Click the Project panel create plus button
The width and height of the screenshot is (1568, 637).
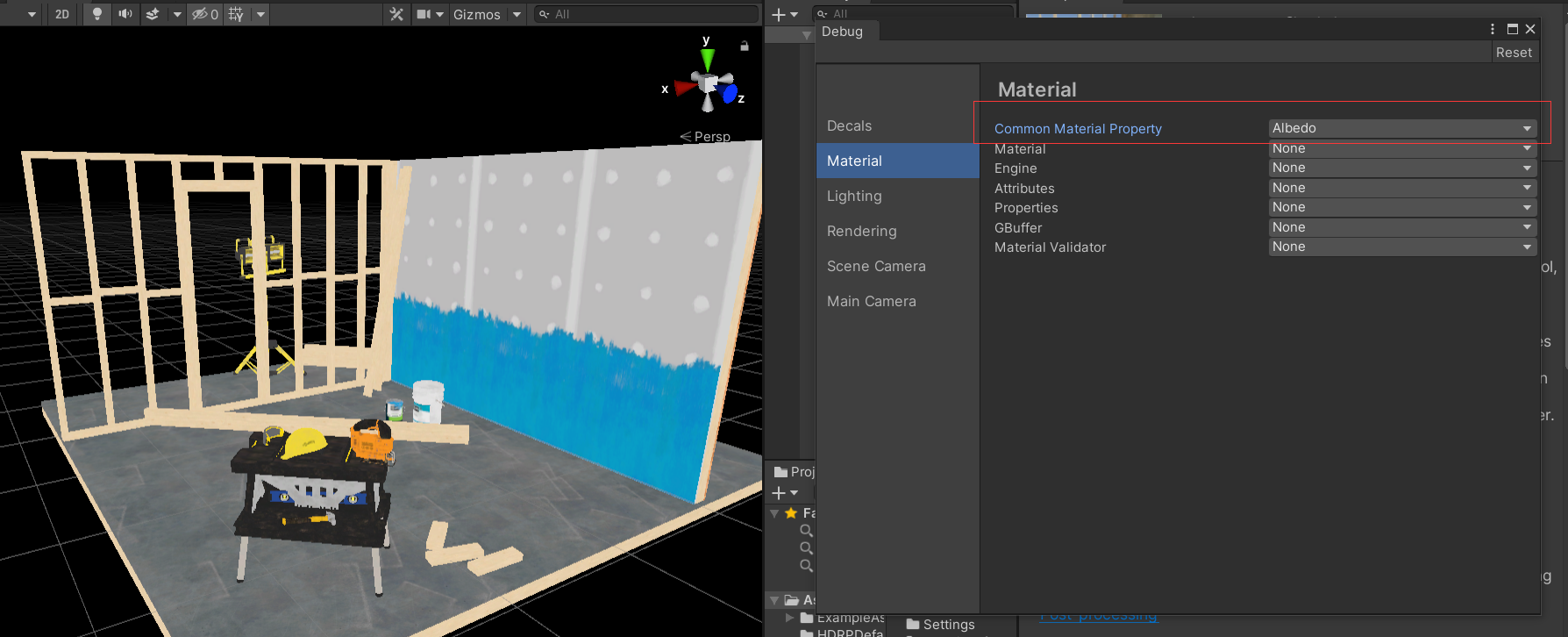pyautogui.click(x=779, y=493)
